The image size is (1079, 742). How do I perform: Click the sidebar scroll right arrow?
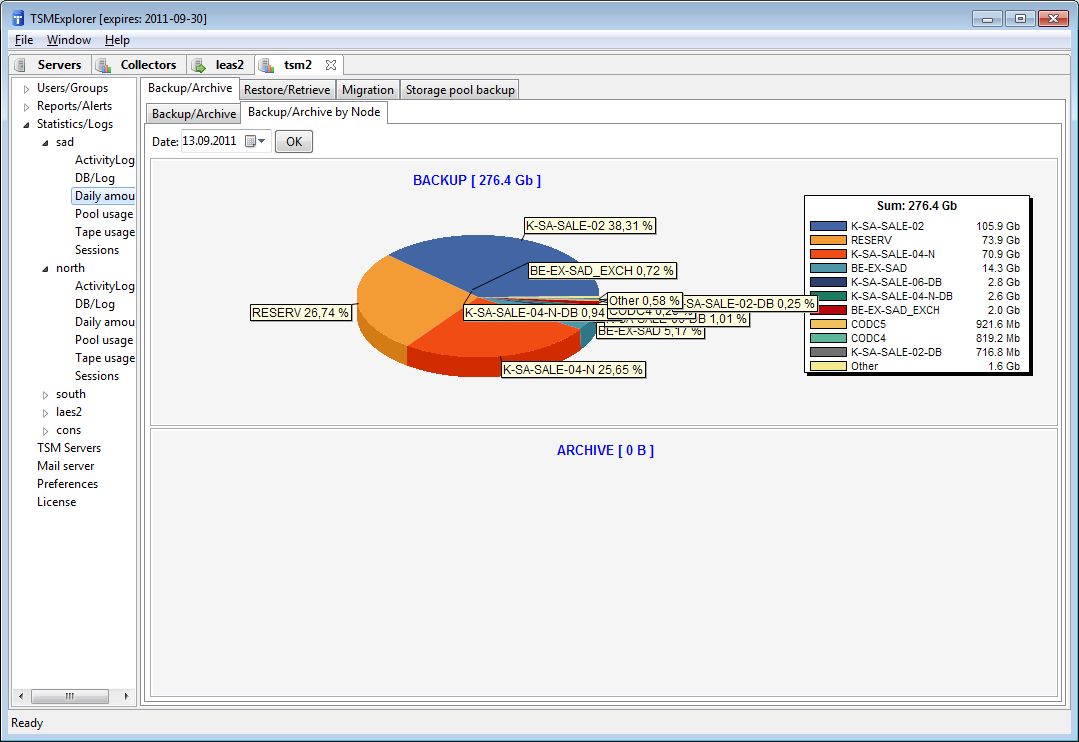pos(126,696)
